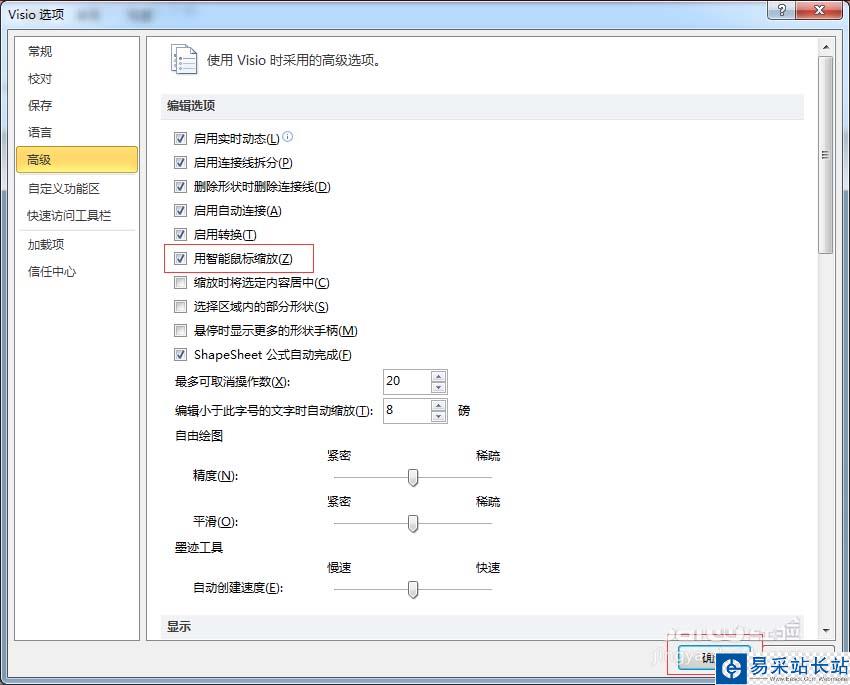Click the text auto-zoom font size field

coord(408,411)
